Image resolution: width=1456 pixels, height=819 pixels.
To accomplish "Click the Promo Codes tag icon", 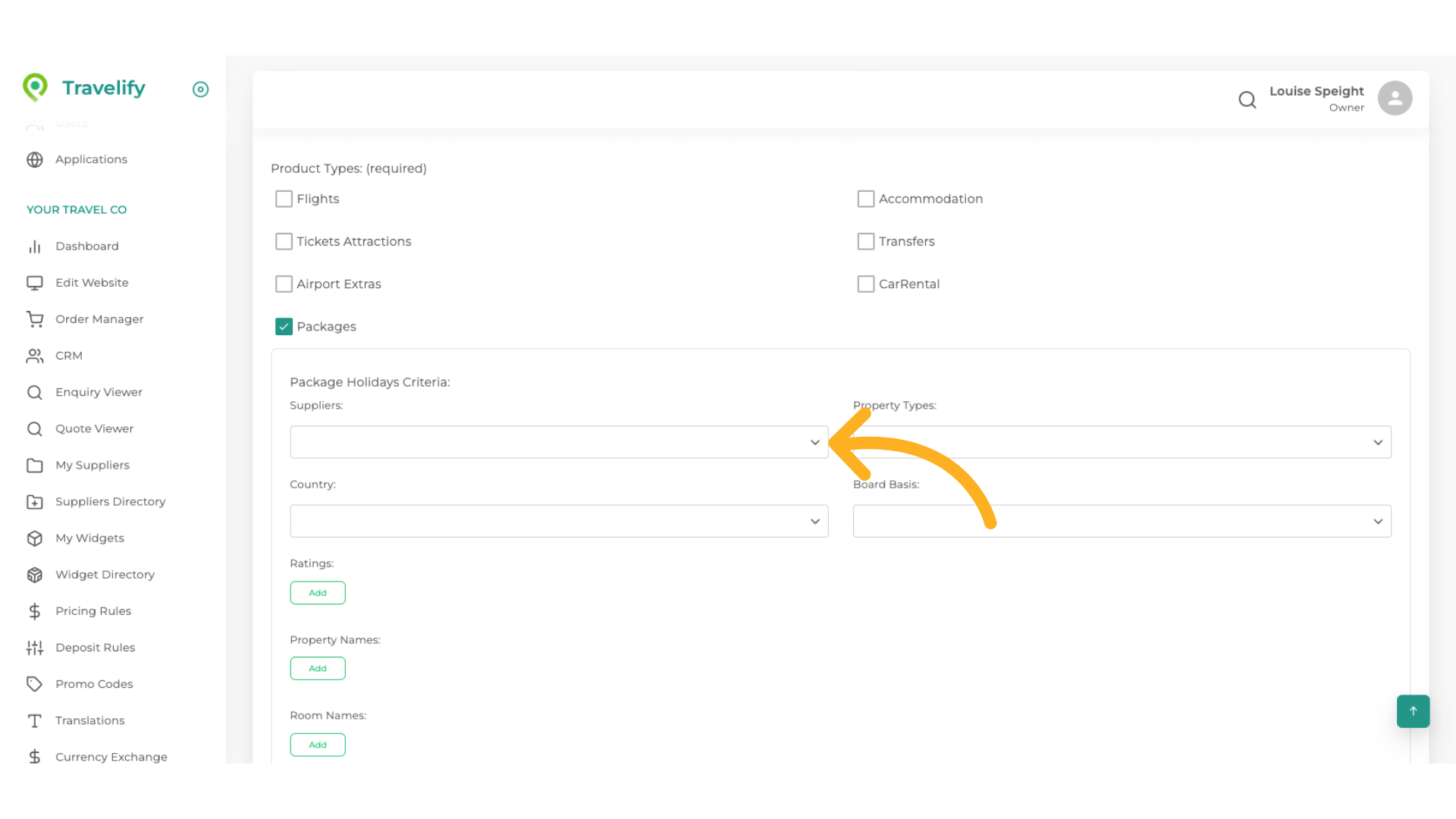I will coord(35,684).
